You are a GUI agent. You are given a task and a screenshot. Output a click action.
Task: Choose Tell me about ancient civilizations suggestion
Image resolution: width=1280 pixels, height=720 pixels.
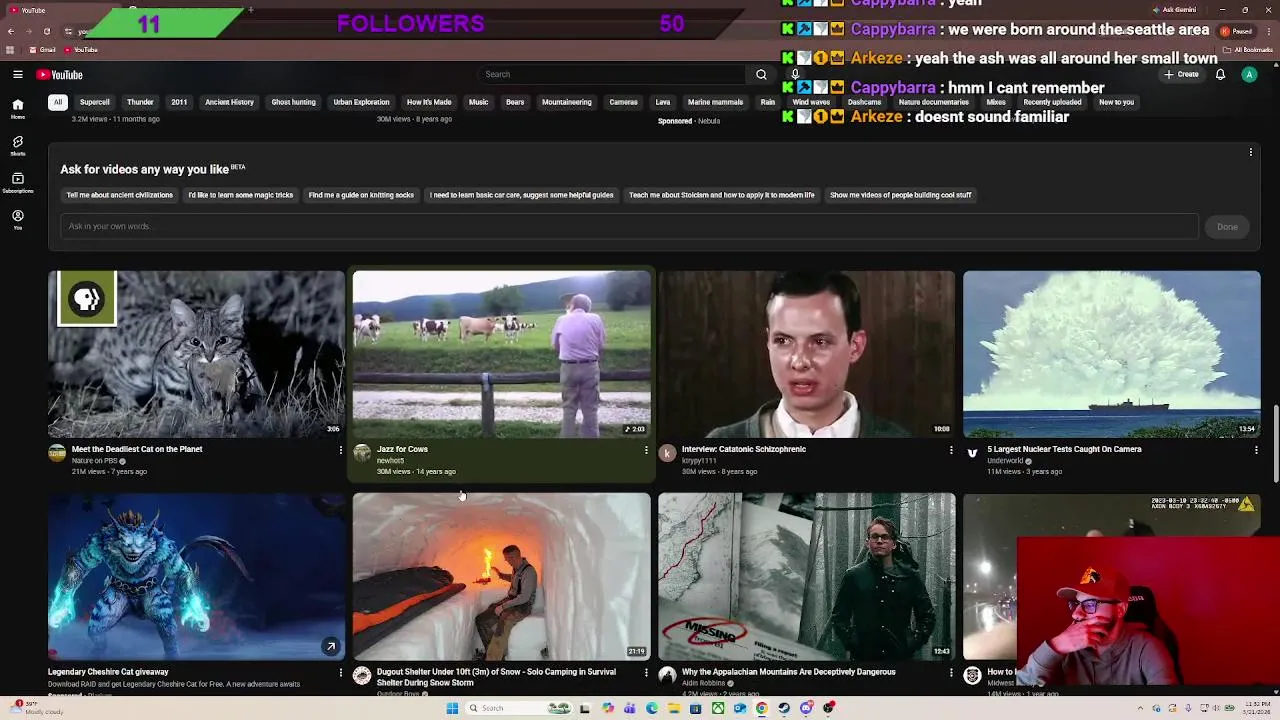click(120, 195)
